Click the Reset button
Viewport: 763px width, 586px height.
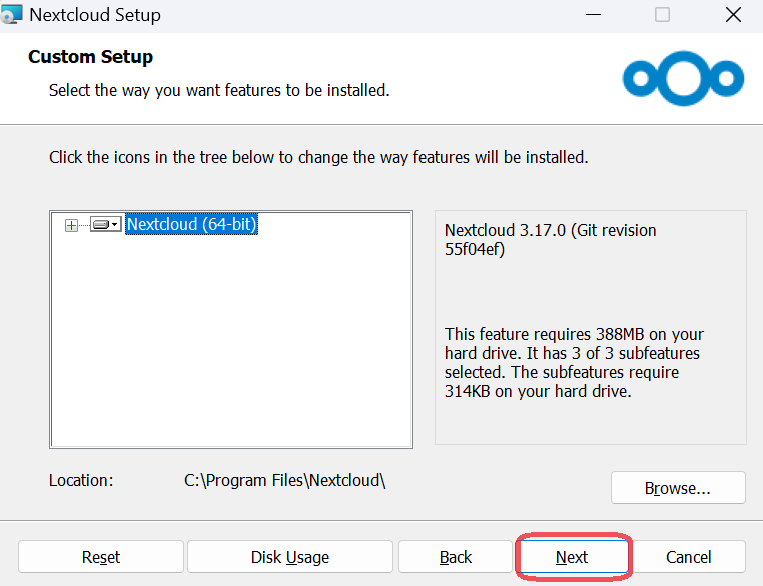[101, 557]
